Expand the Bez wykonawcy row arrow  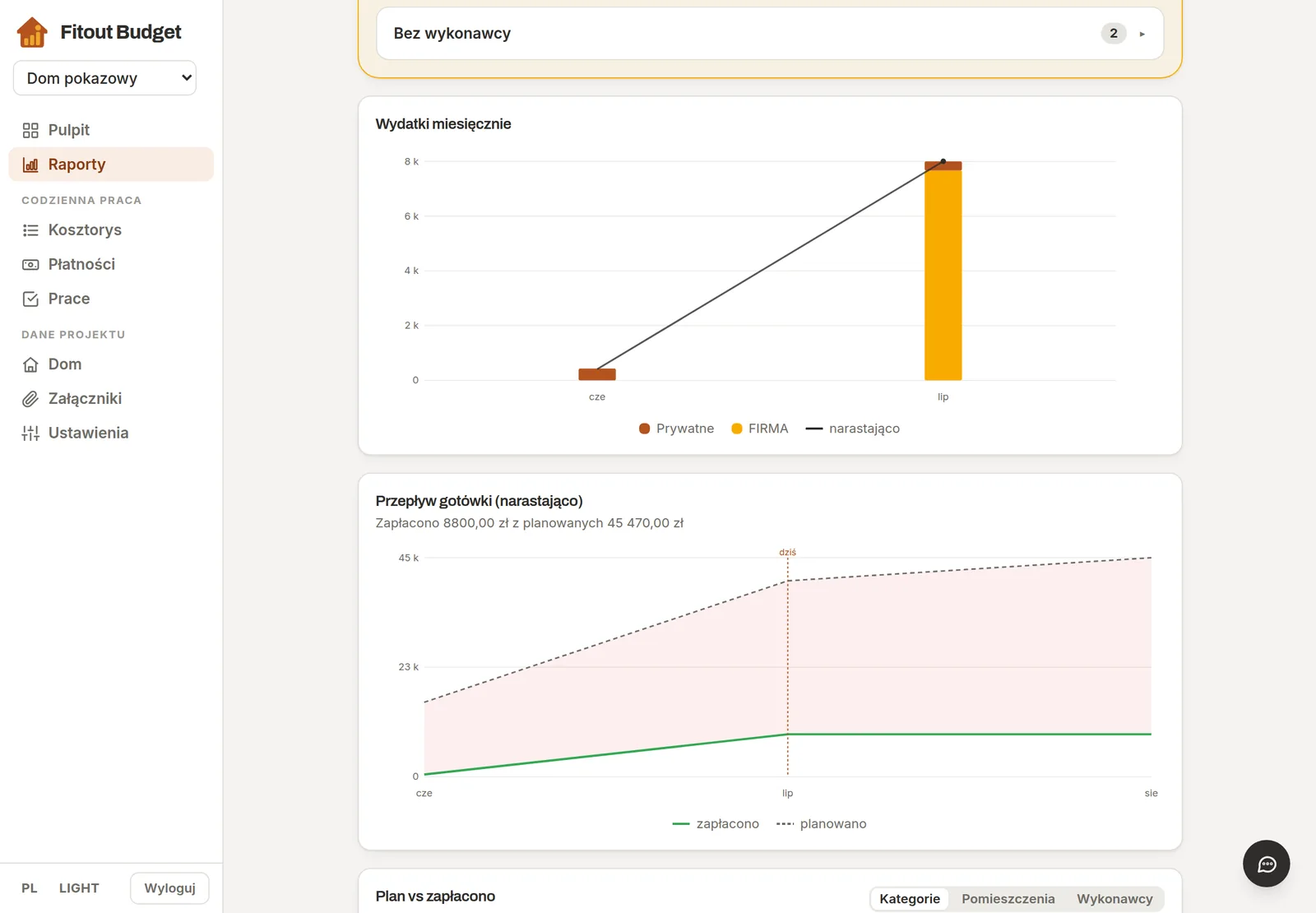[1142, 34]
